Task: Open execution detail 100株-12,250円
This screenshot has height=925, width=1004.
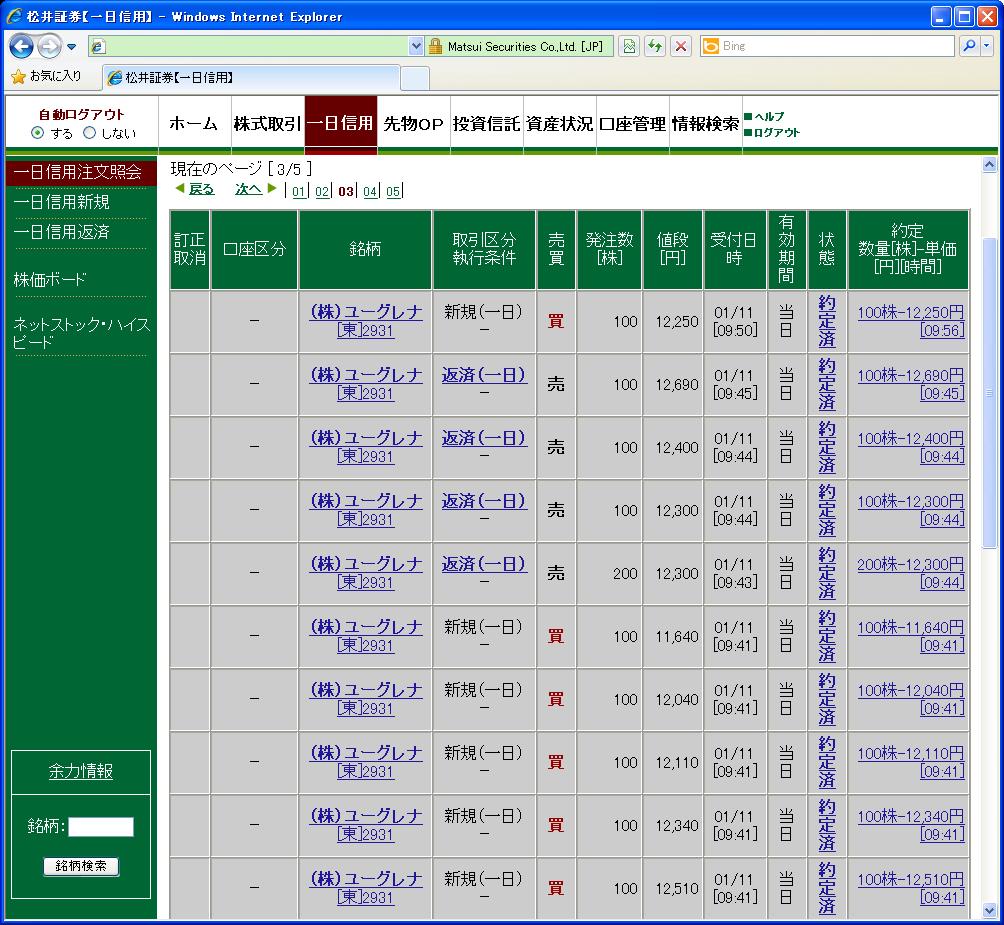Action: (x=911, y=321)
